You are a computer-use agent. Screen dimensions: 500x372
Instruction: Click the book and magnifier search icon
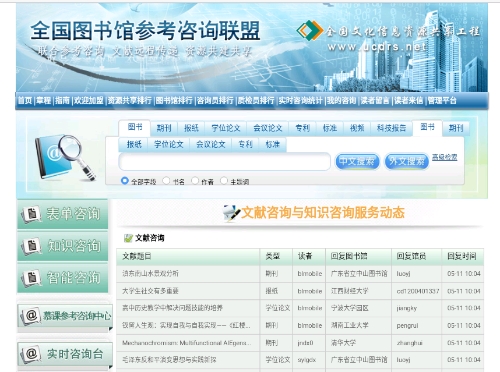[65, 158]
